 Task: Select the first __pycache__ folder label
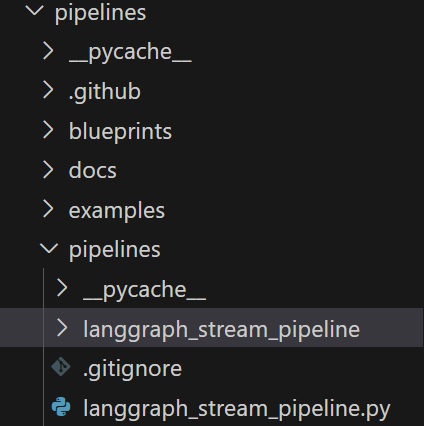tap(130, 53)
